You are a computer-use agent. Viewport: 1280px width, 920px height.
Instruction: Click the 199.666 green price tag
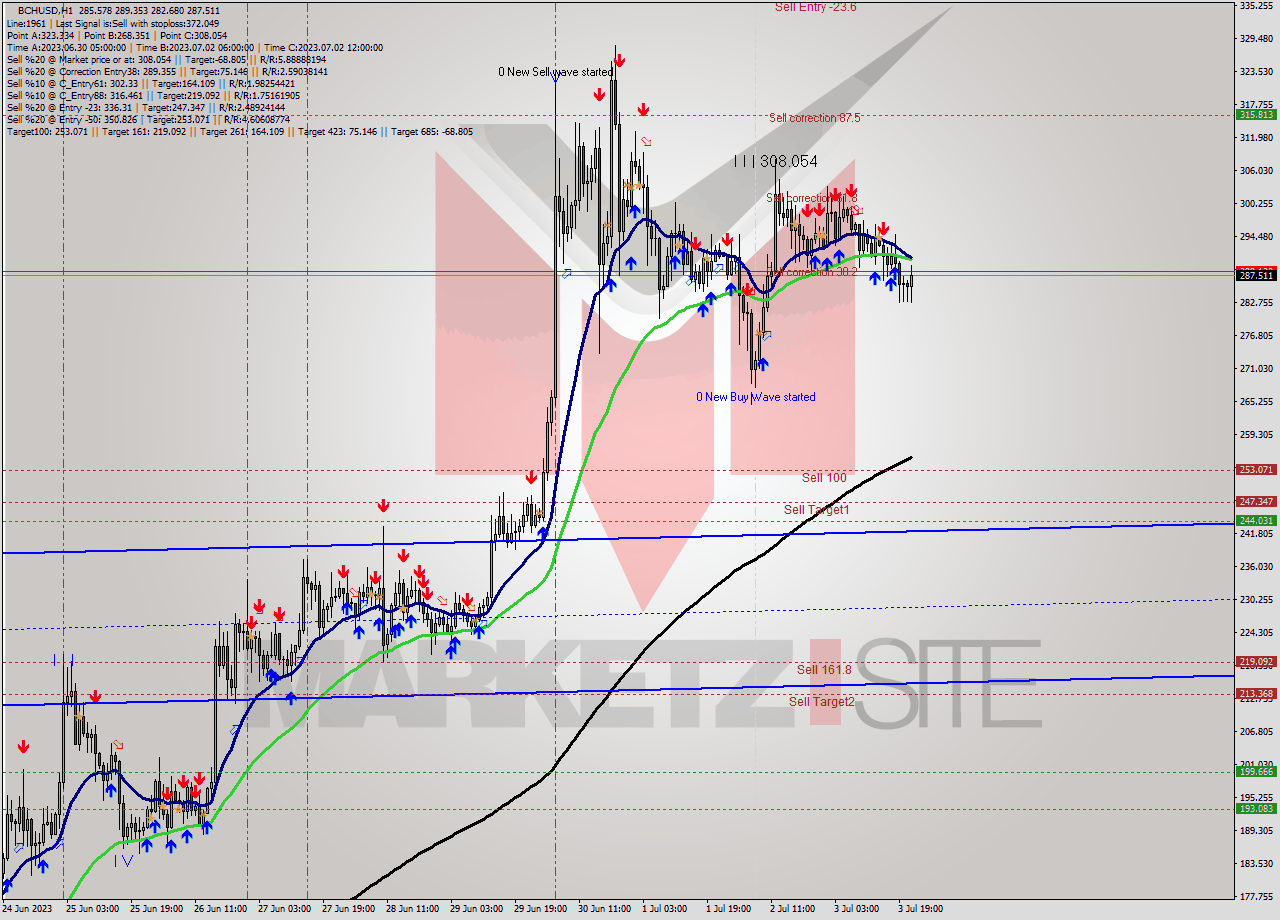click(x=1256, y=771)
